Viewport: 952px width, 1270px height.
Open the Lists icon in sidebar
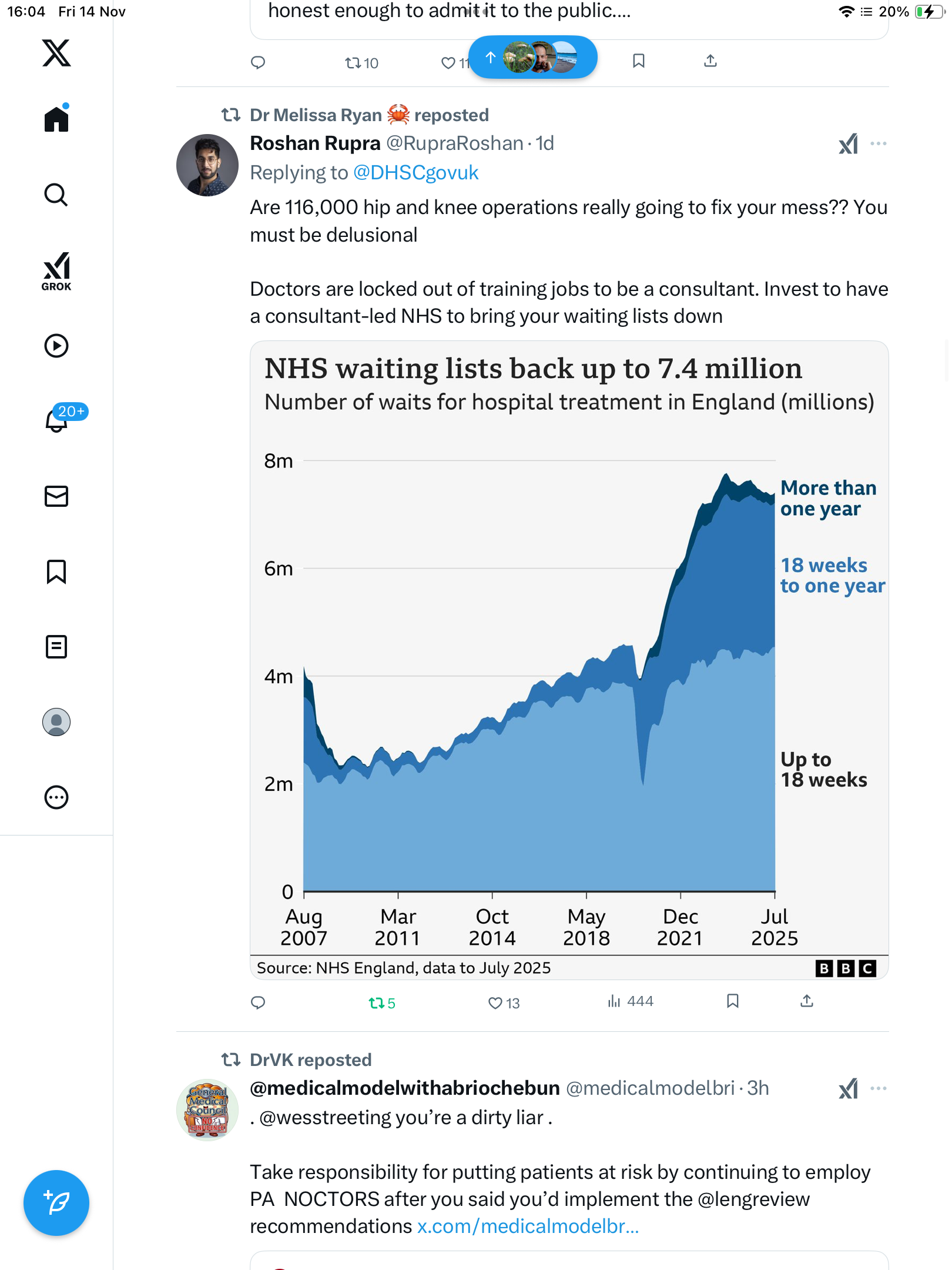56,647
